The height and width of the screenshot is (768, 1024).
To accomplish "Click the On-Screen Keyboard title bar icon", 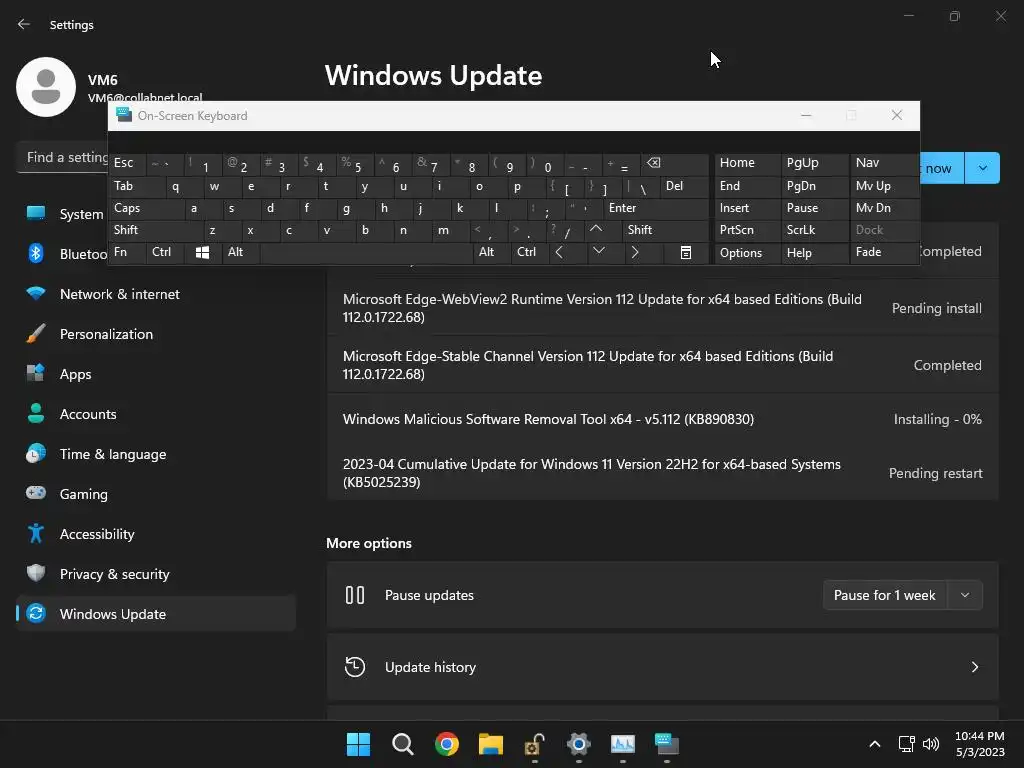I will 123,115.
